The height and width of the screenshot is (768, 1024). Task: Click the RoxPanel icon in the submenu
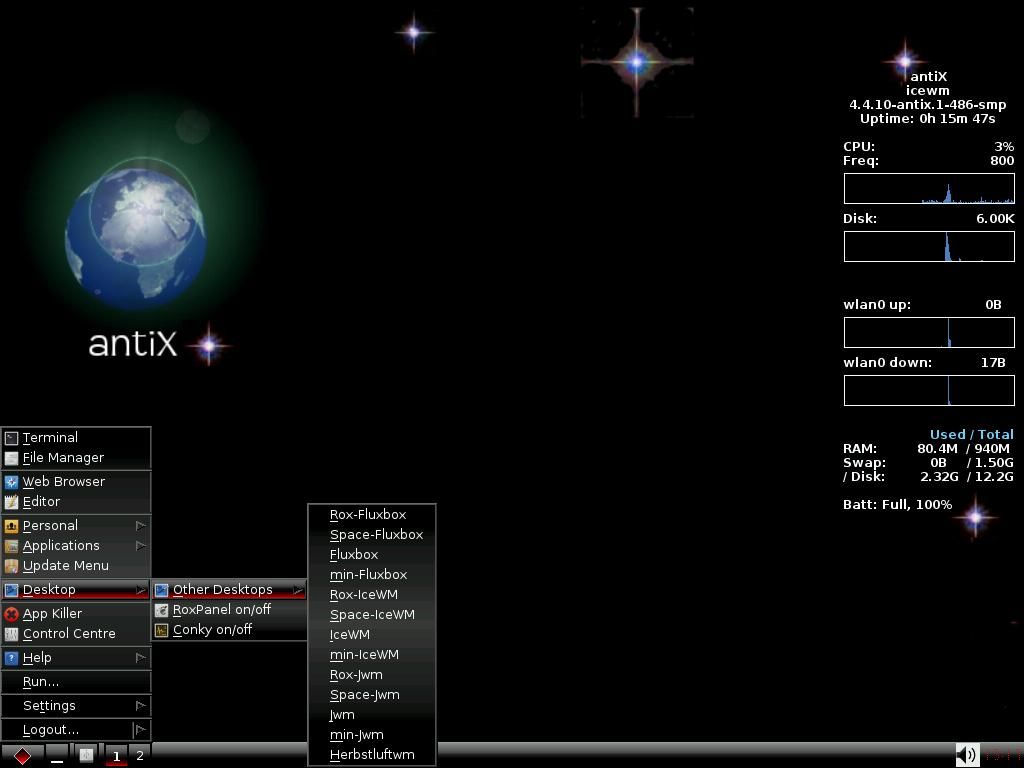(161, 610)
